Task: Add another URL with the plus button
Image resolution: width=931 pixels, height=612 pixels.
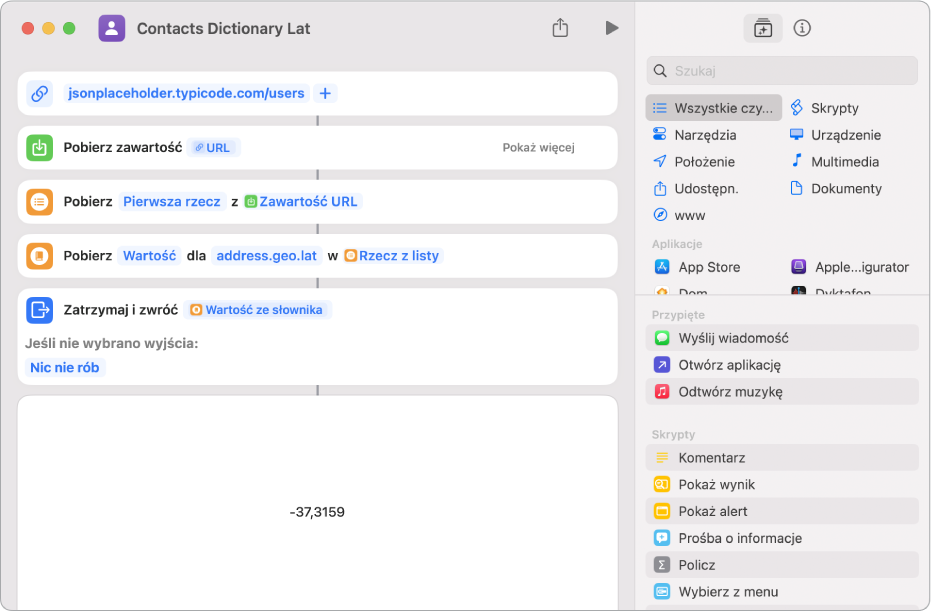Action: 325,93
